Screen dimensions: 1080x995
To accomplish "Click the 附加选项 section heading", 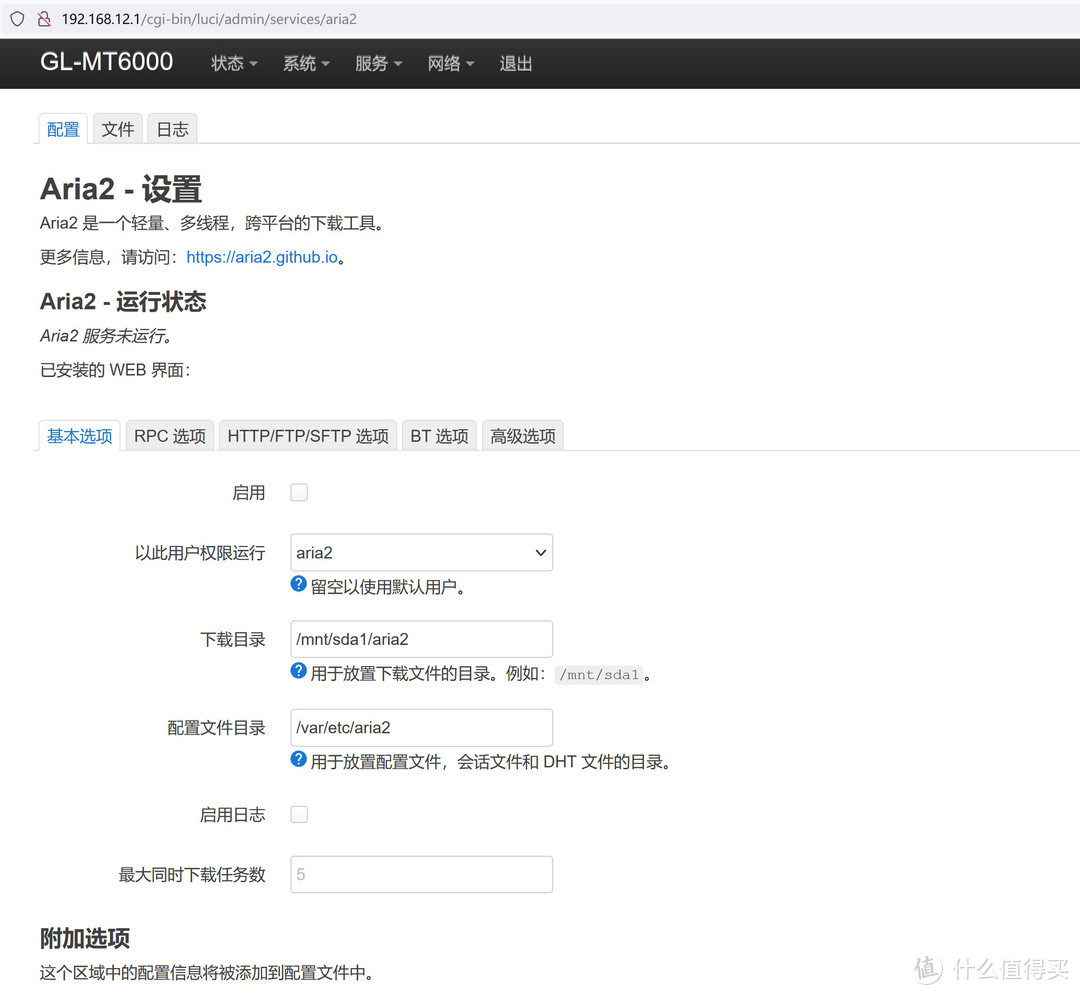I will 85,938.
